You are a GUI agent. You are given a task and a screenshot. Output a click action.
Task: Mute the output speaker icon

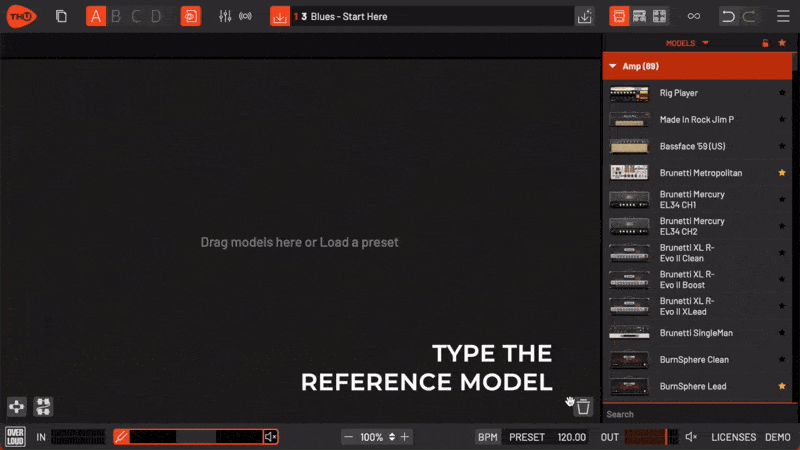[690, 437]
